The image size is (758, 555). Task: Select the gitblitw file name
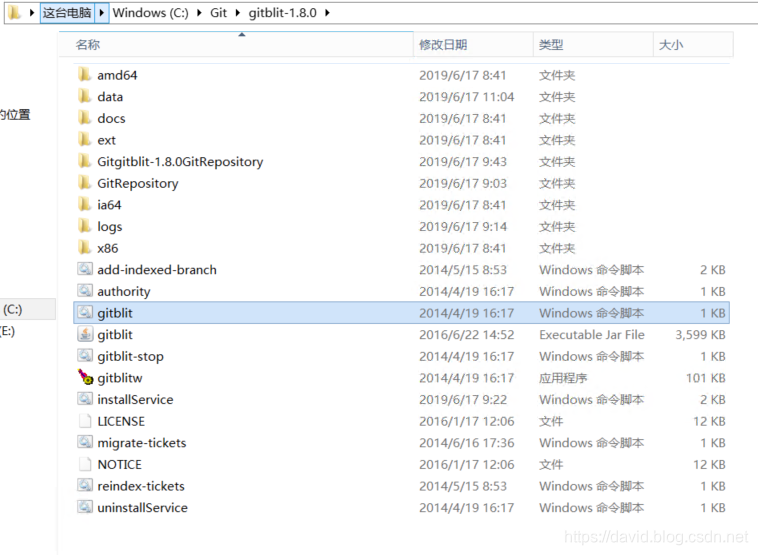point(119,378)
